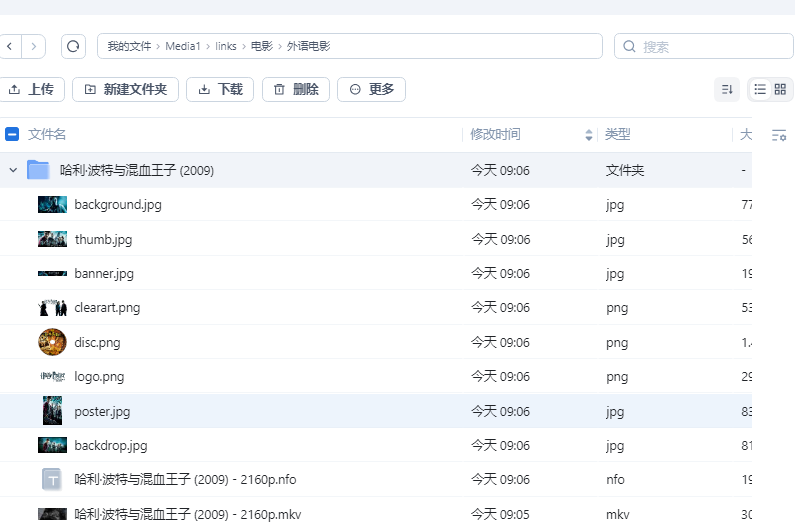Select file name thumb.jpg
This screenshot has width=795, height=528.
tap(103, 239)
